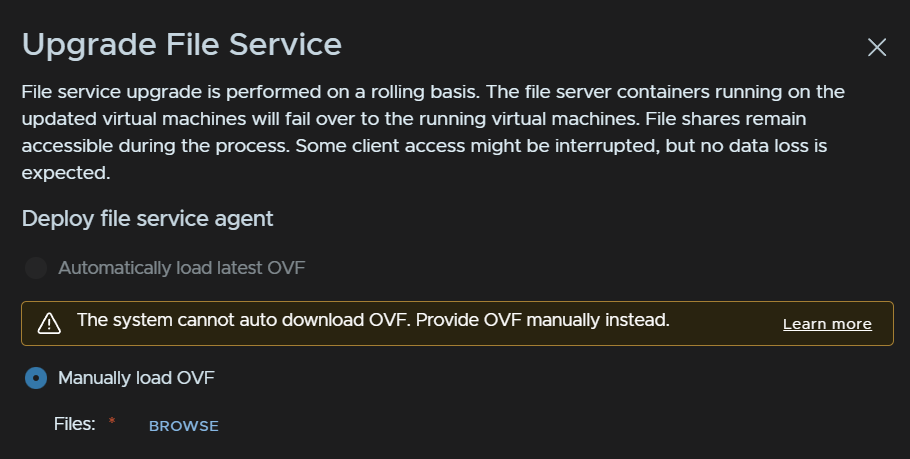Viewport: 910px width, 459px height.
Task: Click the word 'expected.' ending the description
Action: point(66,173)
